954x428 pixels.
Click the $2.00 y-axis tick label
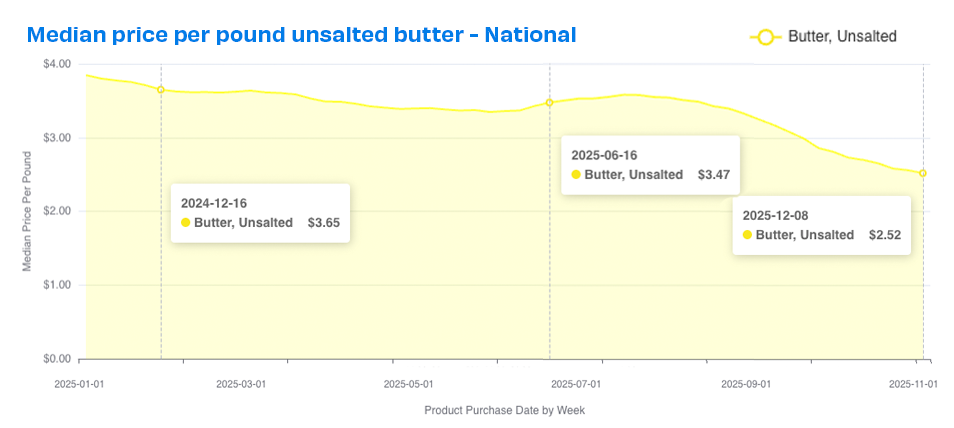click(x=56, y=211)
